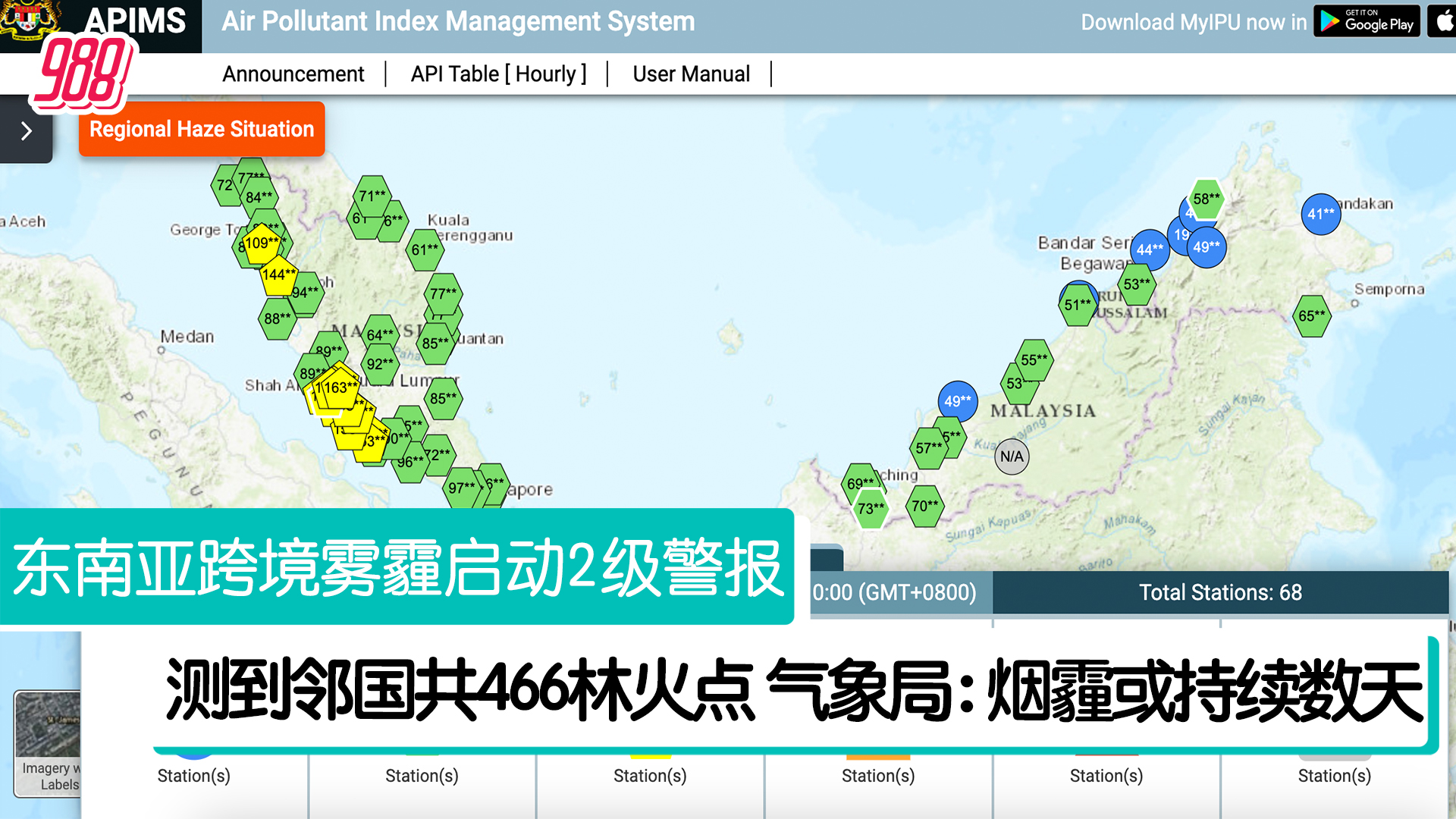The height and width of the screenshot is (819, 1456).
Task: Click the green 58 hexagon marker above Brunei
Action: pyautogui.click(x=1206, y=200)
